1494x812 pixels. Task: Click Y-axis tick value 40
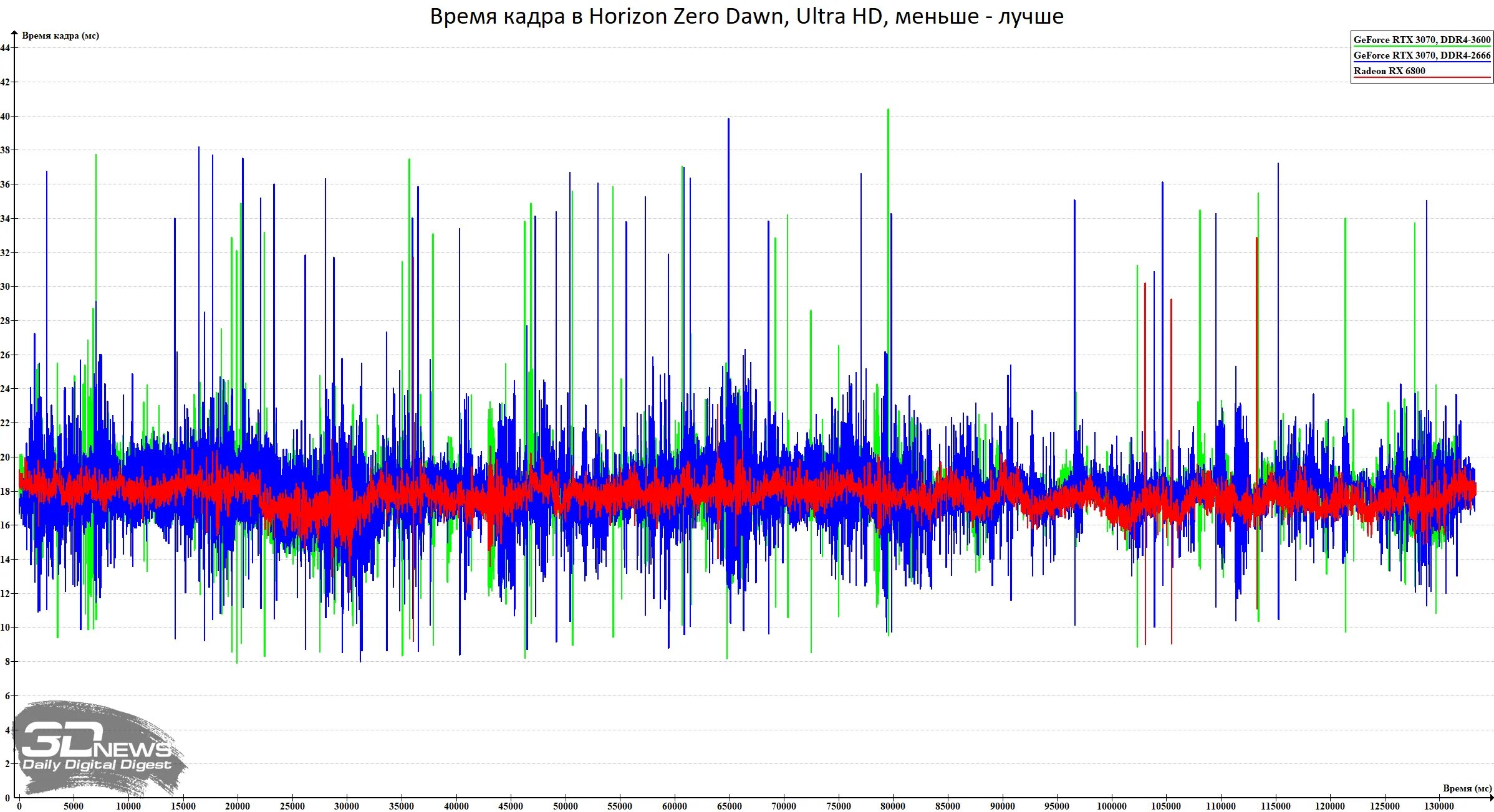tap(5, 116)
